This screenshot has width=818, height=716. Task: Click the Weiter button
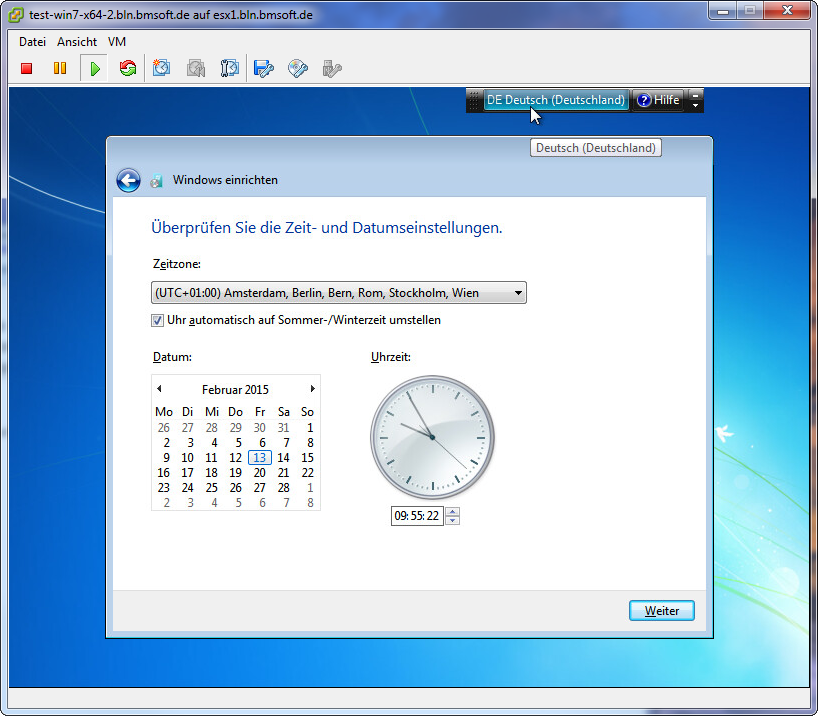(x=661, y=611)
